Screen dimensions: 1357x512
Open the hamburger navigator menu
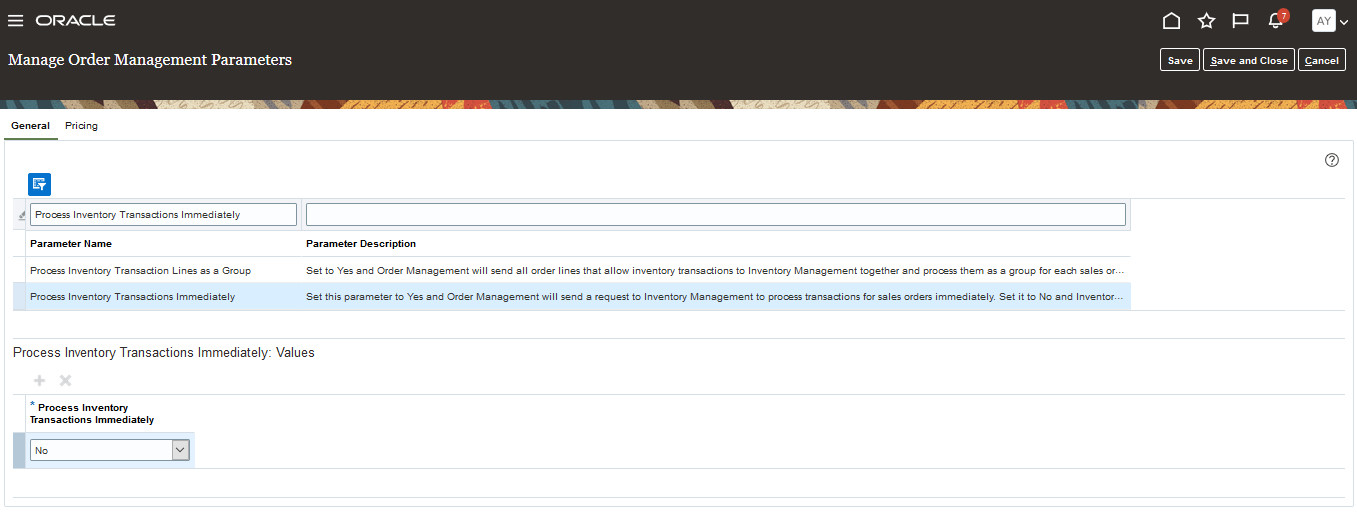(15, 21)
